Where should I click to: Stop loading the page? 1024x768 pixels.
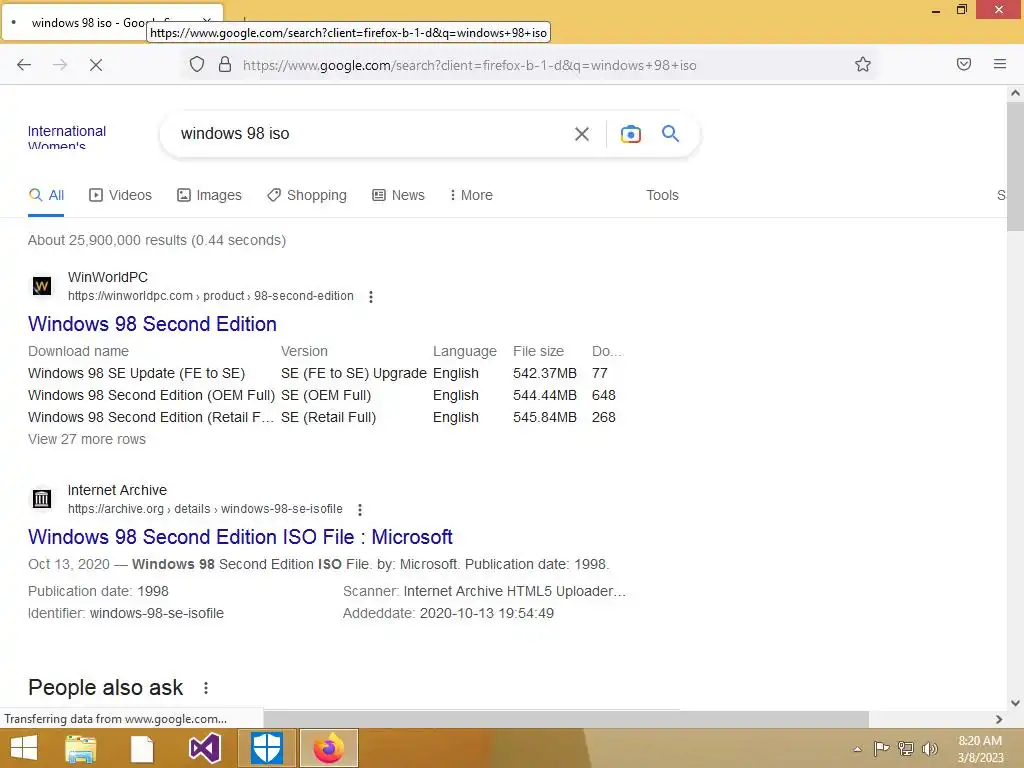[x=96, y=65]
